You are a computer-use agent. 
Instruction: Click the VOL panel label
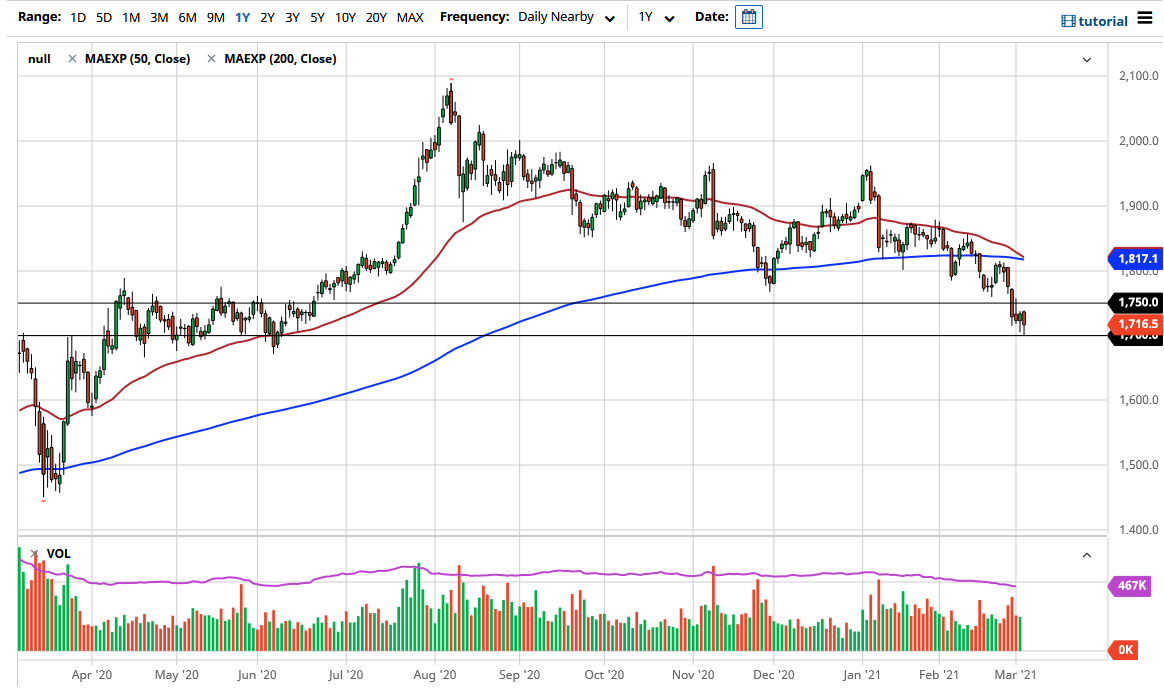(x=59, y=554)
